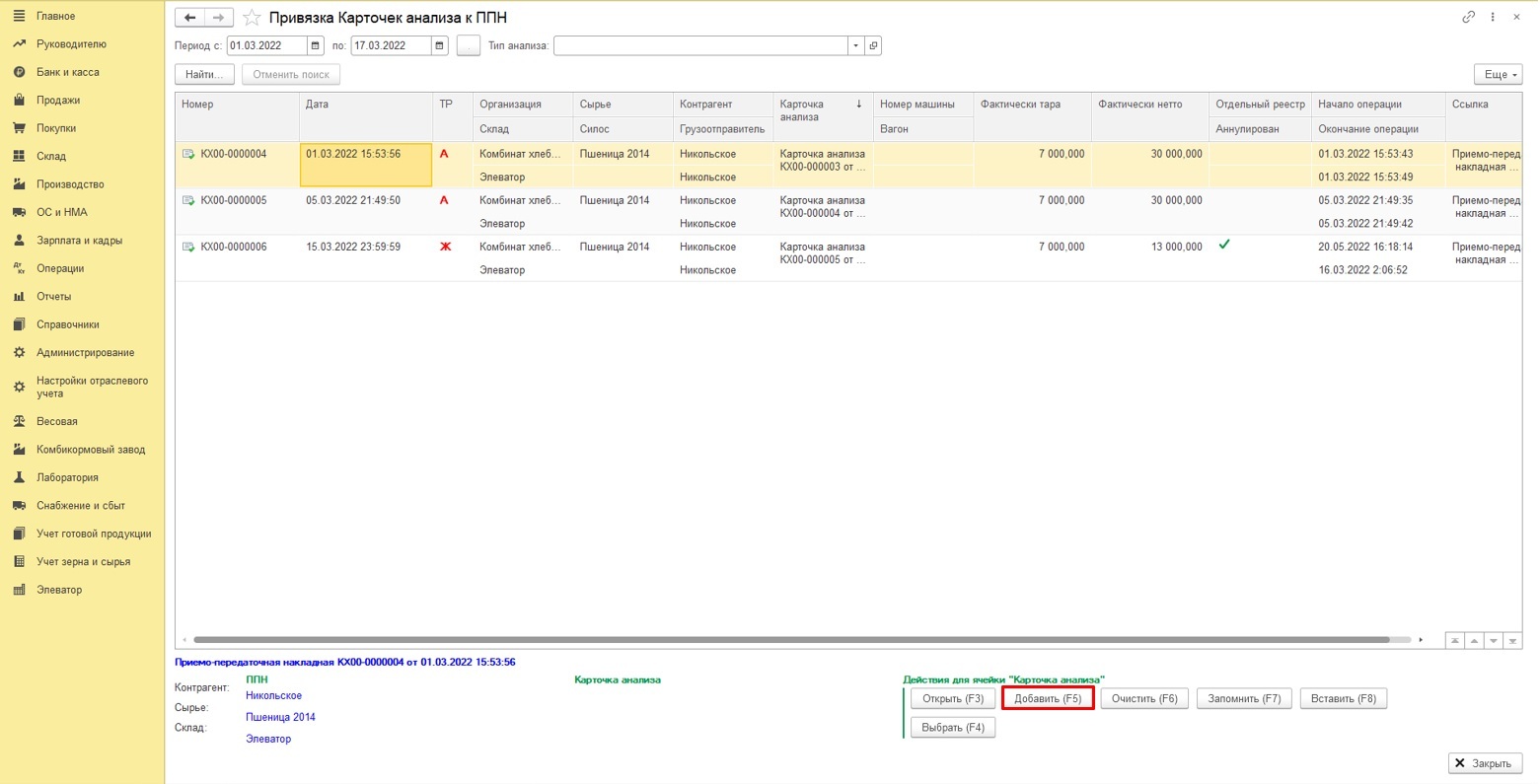Click the Вставить (F8) button
The height and width of the screenshot is (784, 1540).
[1344, 698]
